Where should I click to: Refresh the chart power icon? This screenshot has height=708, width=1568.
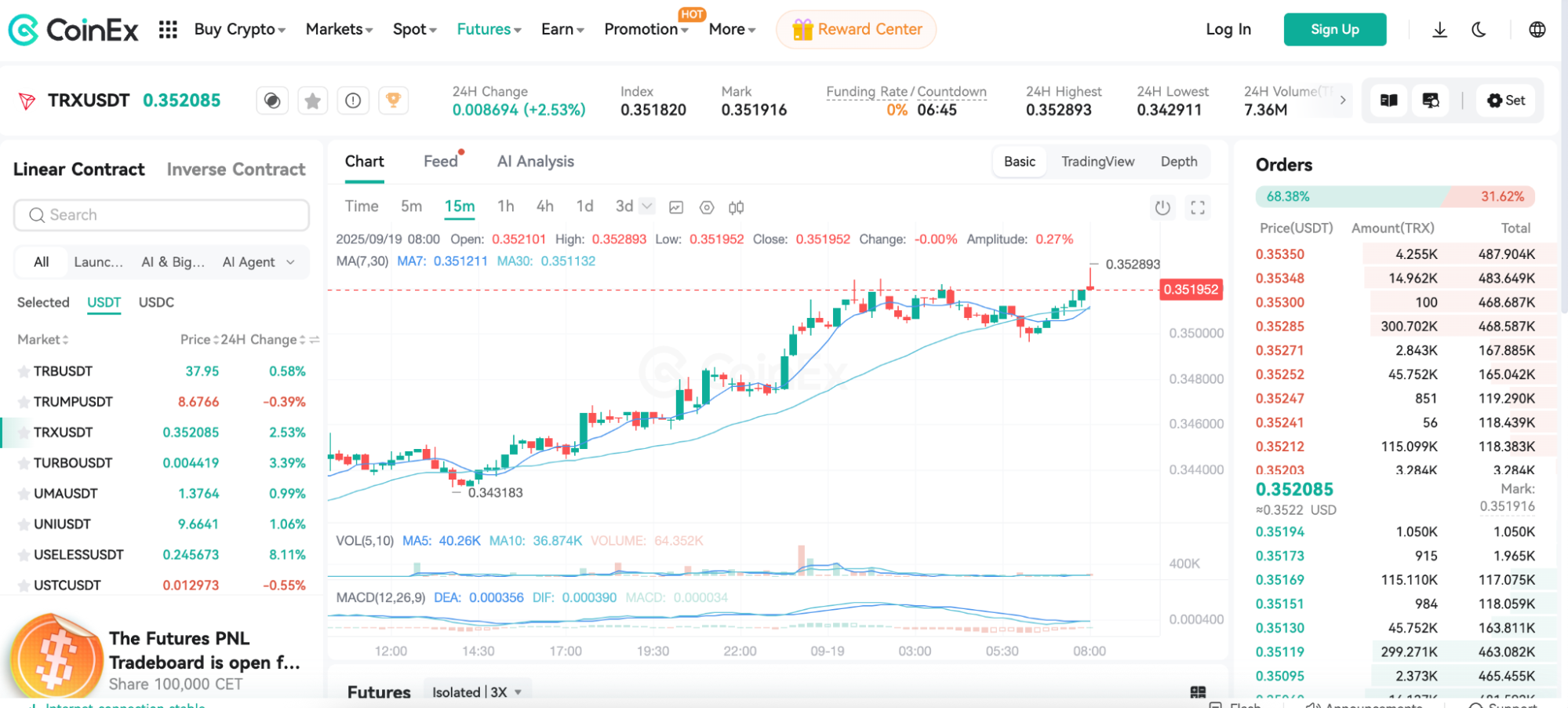click(1162, 207)
